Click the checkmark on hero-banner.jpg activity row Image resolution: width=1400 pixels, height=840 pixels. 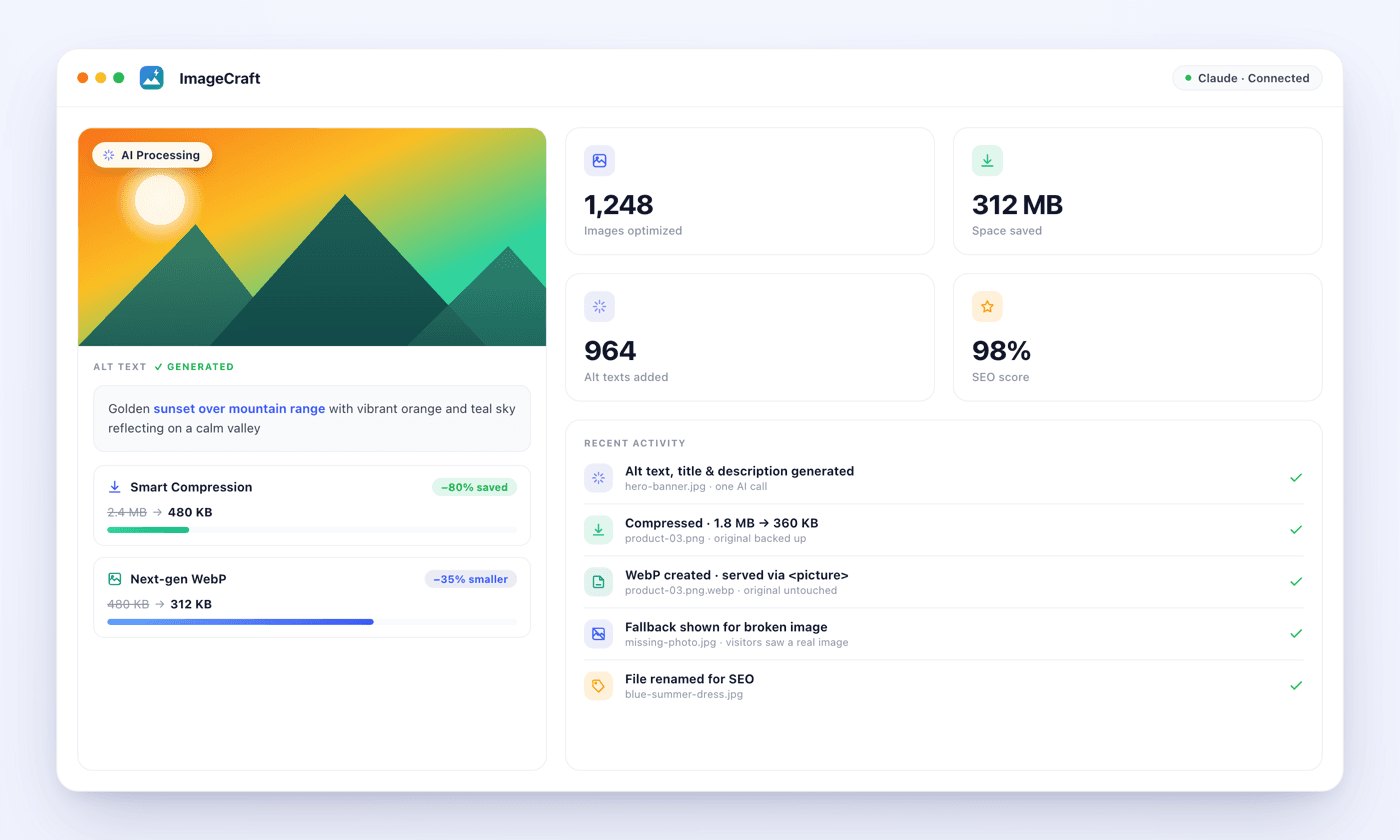click(x=1296, y=478)
